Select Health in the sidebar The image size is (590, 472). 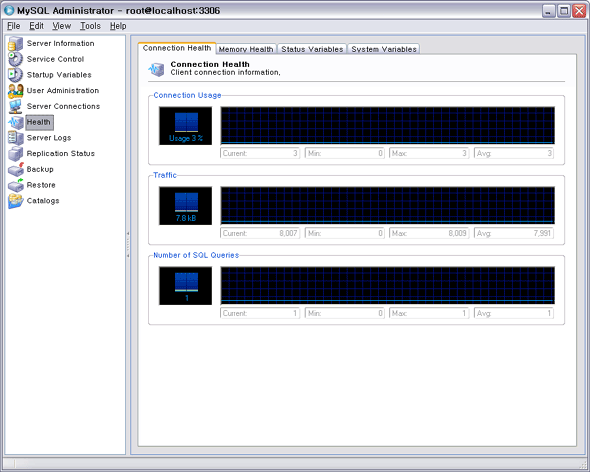coord(39,122)
